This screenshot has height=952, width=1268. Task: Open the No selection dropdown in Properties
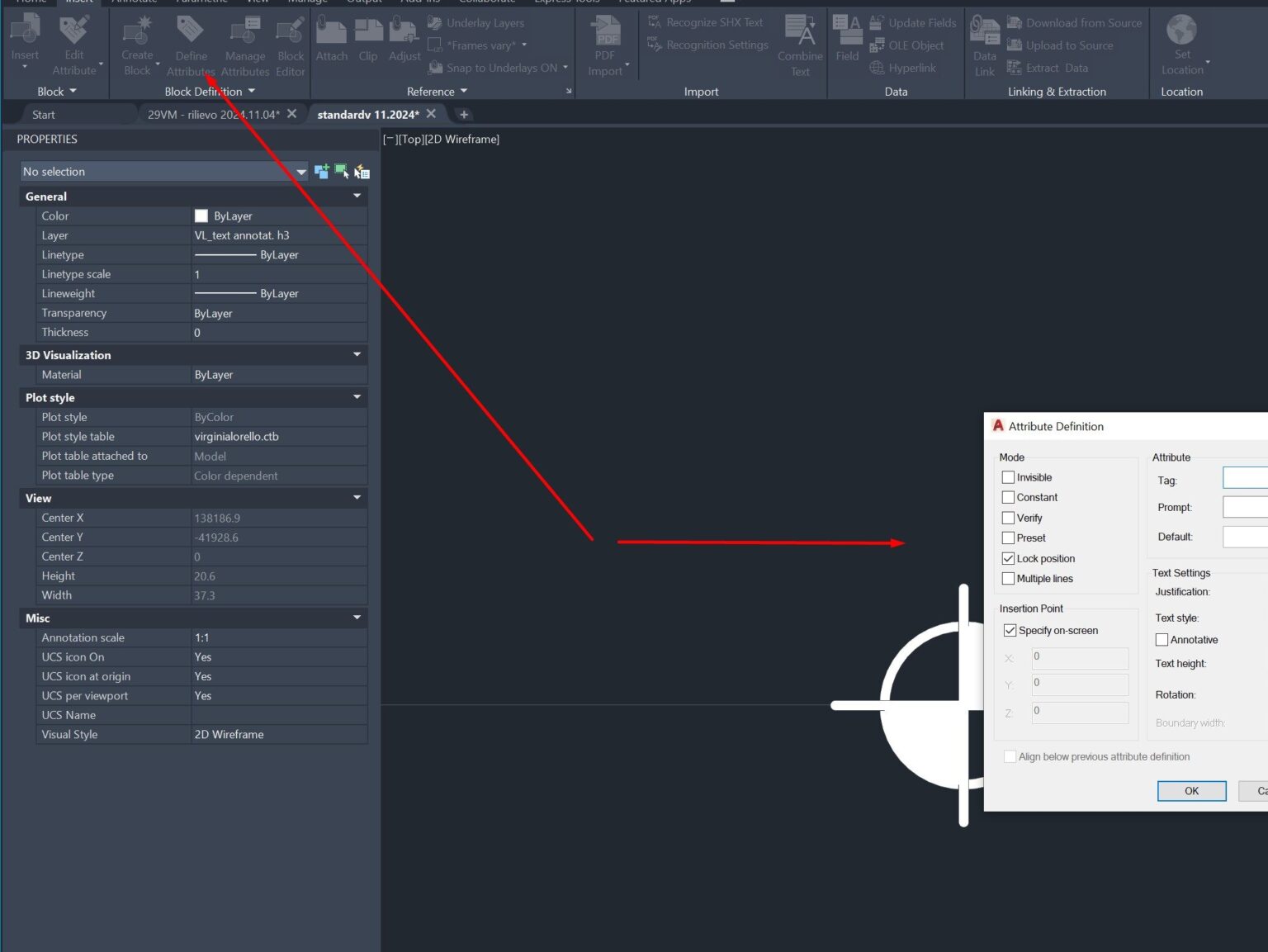pos(300,171)
